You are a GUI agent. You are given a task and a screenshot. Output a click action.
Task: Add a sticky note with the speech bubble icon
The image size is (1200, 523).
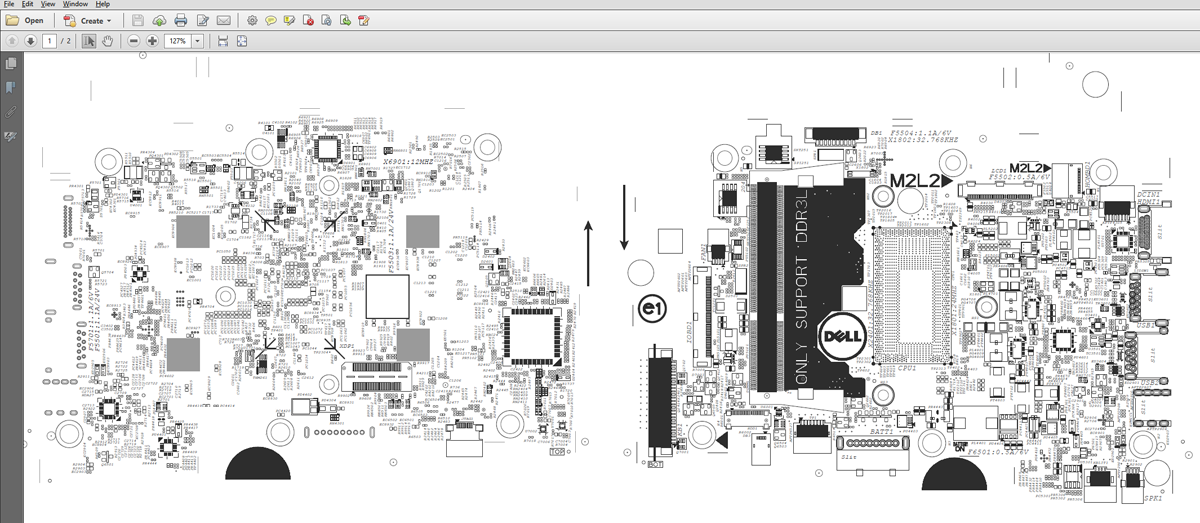click(x=270, y=20)
